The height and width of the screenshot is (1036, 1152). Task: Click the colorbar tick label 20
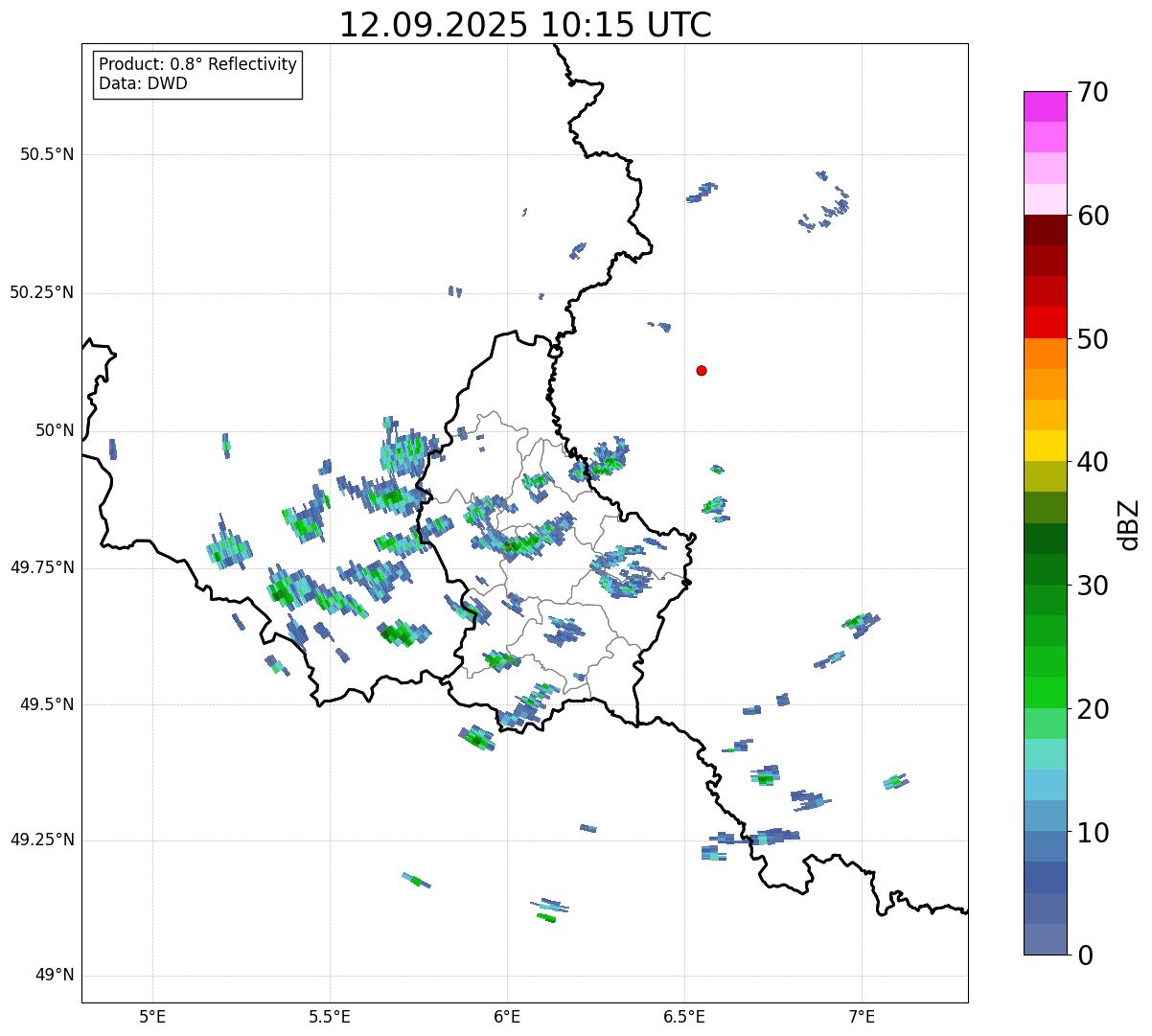tap(1093, 709)
